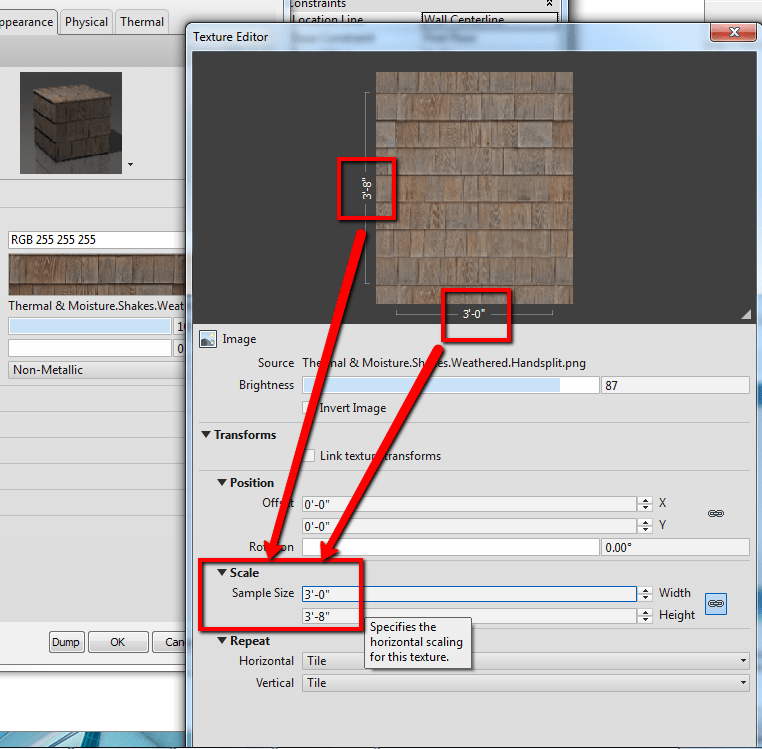Image resolution: width=762 pixels, height=749 pixels.
Task: Collapse the Transforms section
Action: click(x=206, y=434)
